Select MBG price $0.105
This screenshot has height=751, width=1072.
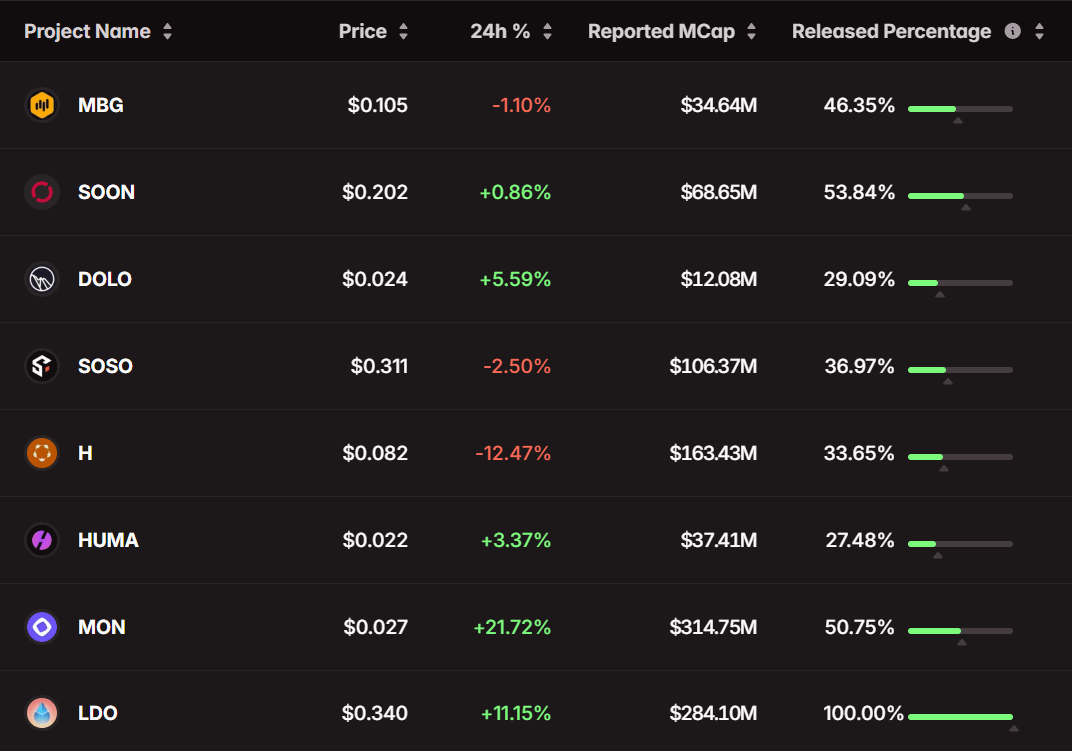[377, 105]
